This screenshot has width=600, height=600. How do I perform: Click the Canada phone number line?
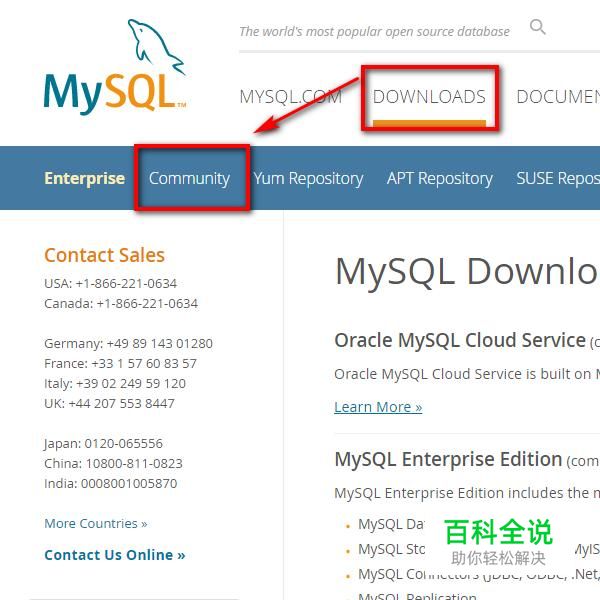(x=121, y=303)
